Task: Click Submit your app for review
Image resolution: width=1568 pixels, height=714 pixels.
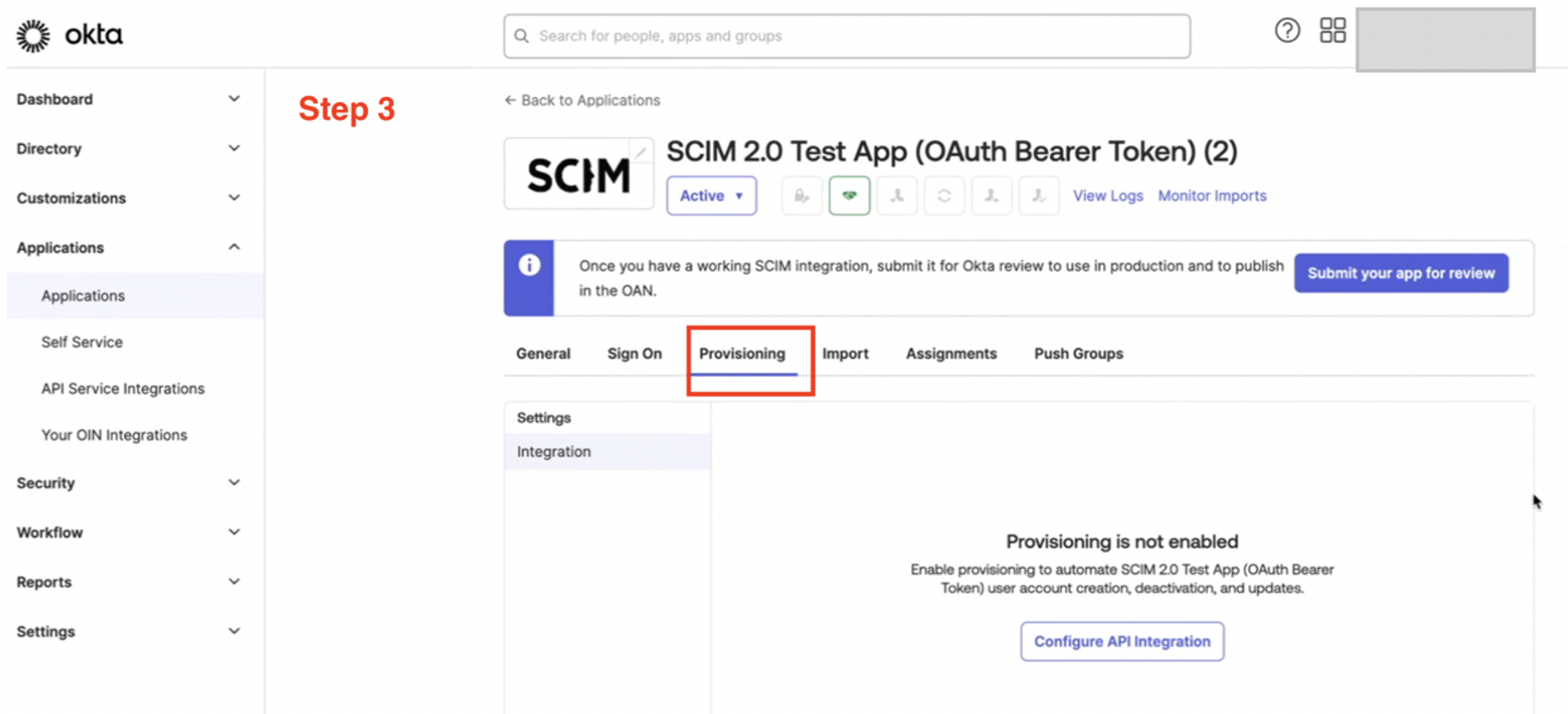Action: [x=1401, y=273]
